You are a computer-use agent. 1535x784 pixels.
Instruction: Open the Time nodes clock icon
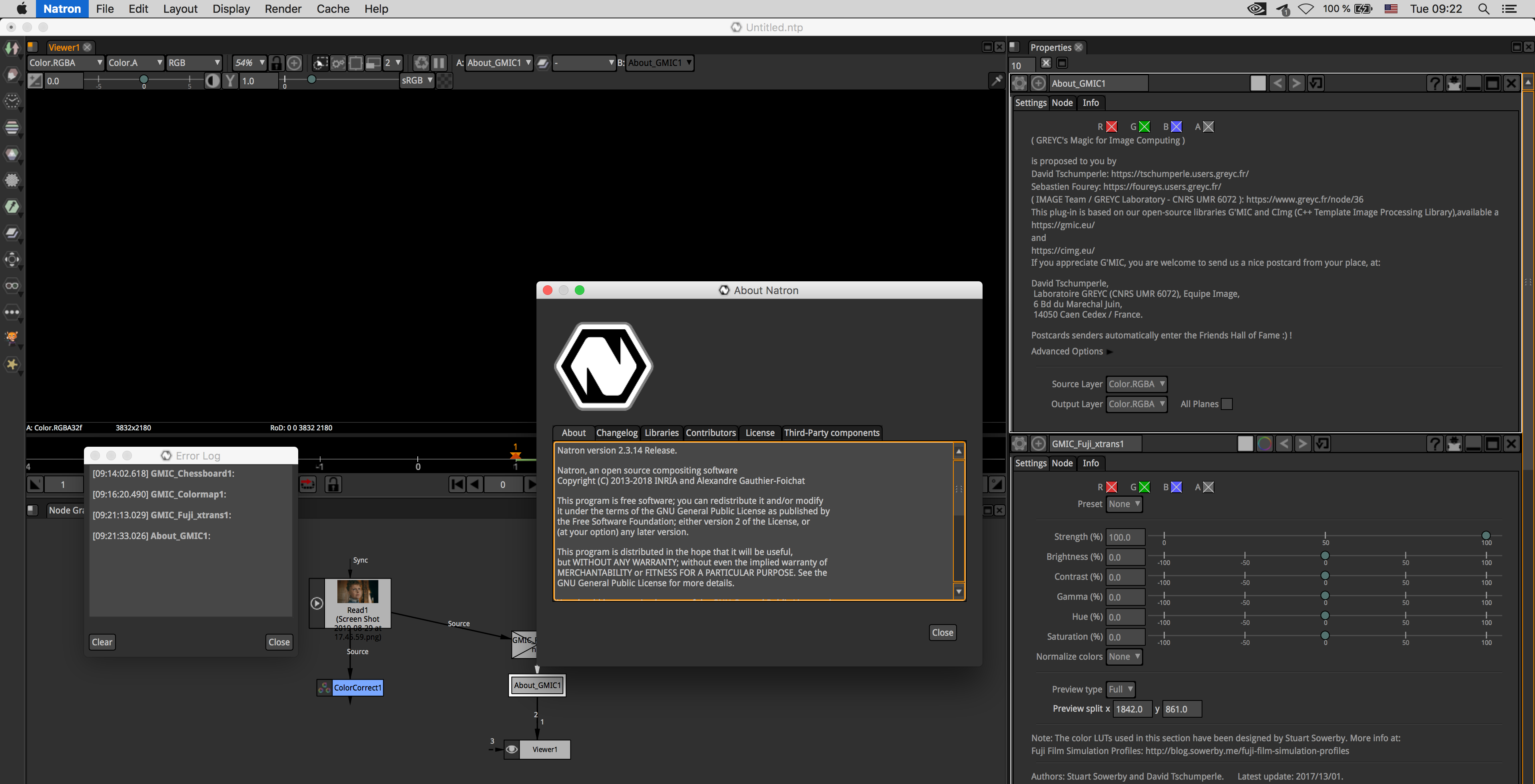coord(11,101)
